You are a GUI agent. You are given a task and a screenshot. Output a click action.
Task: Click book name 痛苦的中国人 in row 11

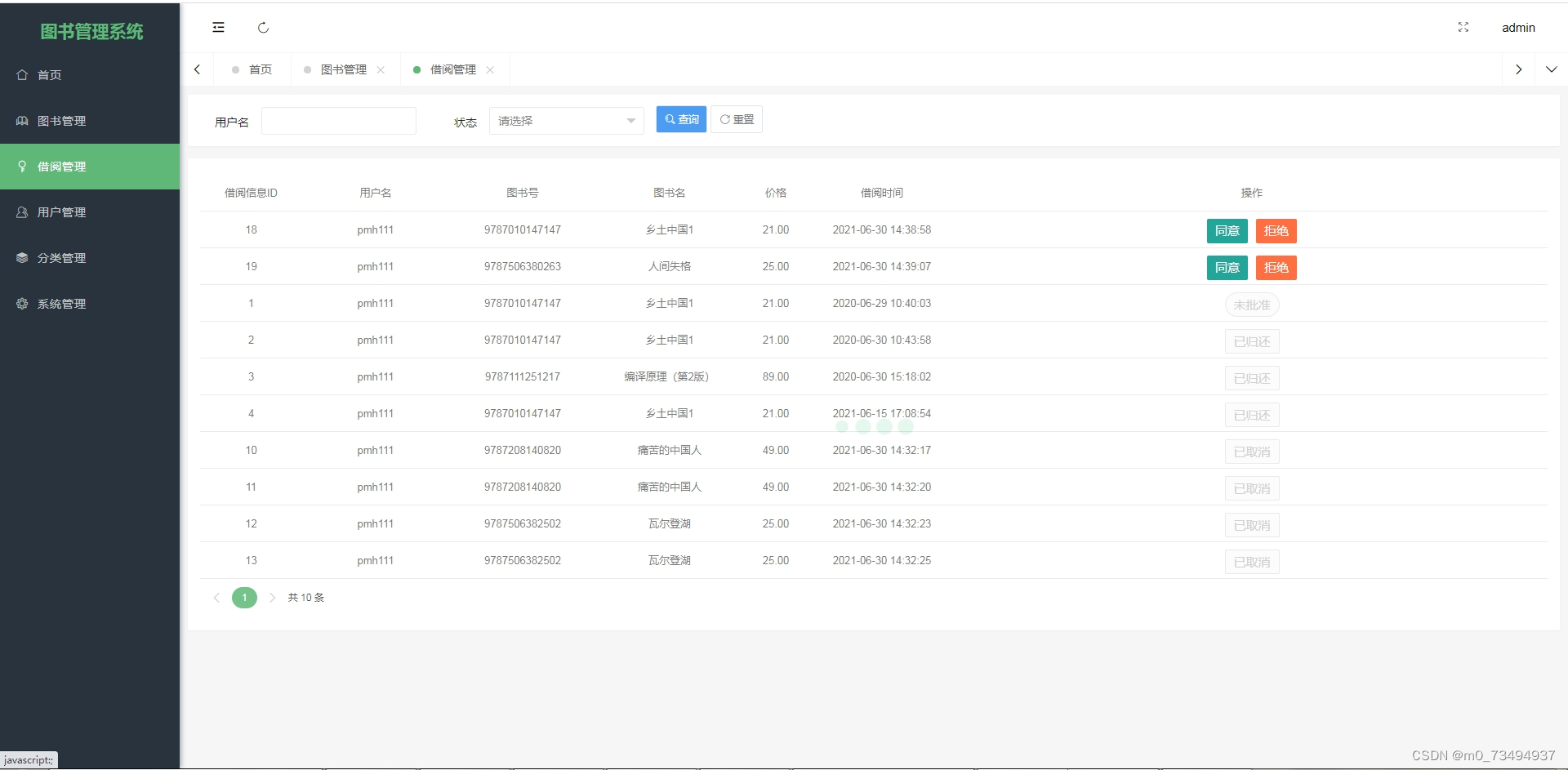670,487
